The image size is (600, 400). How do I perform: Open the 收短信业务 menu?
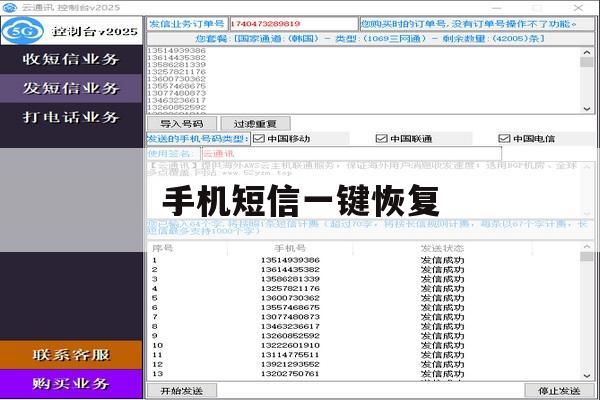(x=71, y=59)
